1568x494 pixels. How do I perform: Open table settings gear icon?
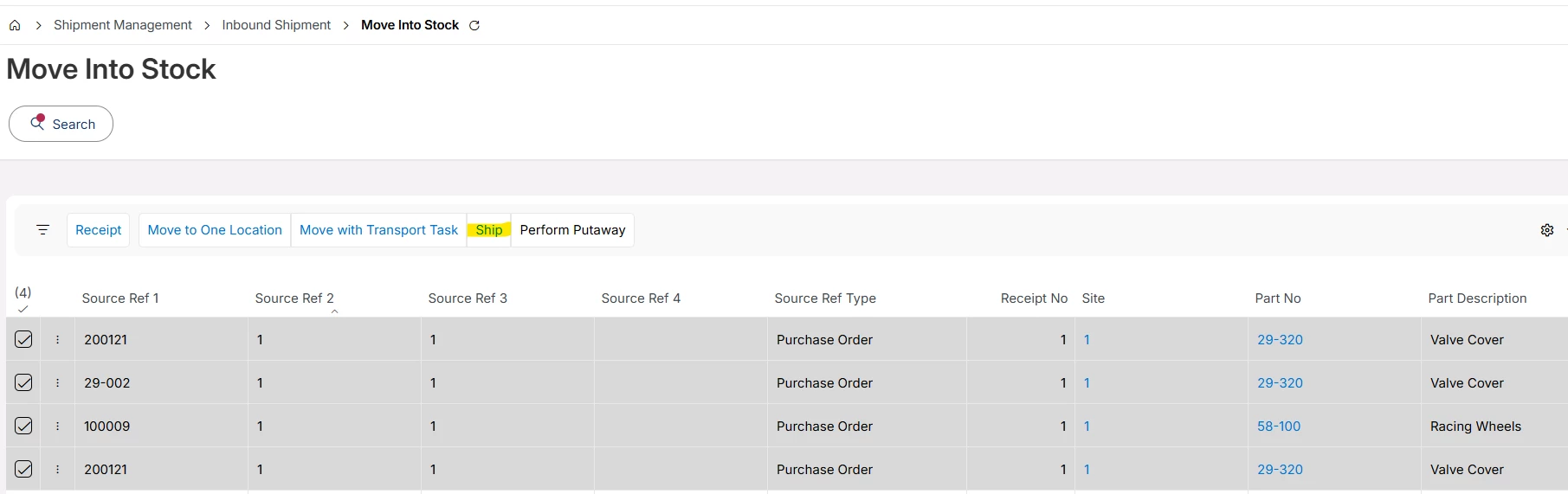tap(1547, 230)
